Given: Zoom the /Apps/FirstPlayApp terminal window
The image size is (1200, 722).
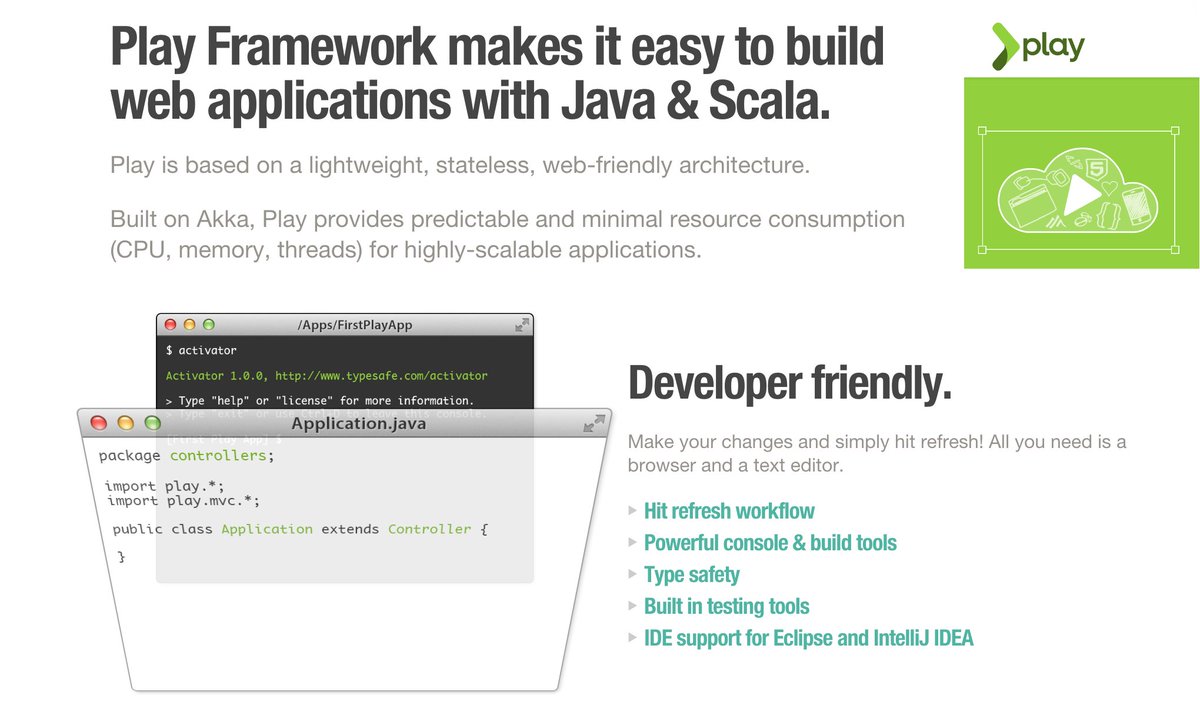Looking at the screenshot, I should click(x=208, y=325).
